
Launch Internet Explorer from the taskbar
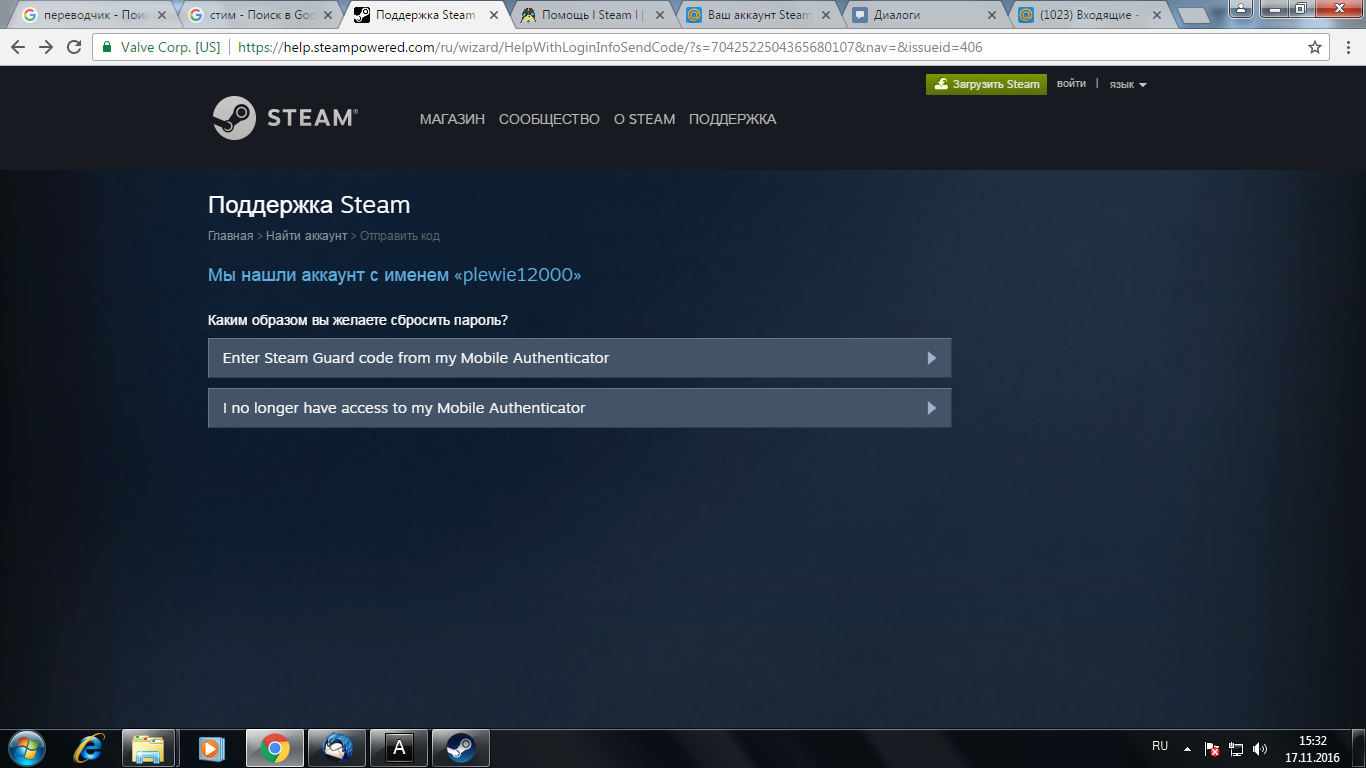tap(89, 747)
